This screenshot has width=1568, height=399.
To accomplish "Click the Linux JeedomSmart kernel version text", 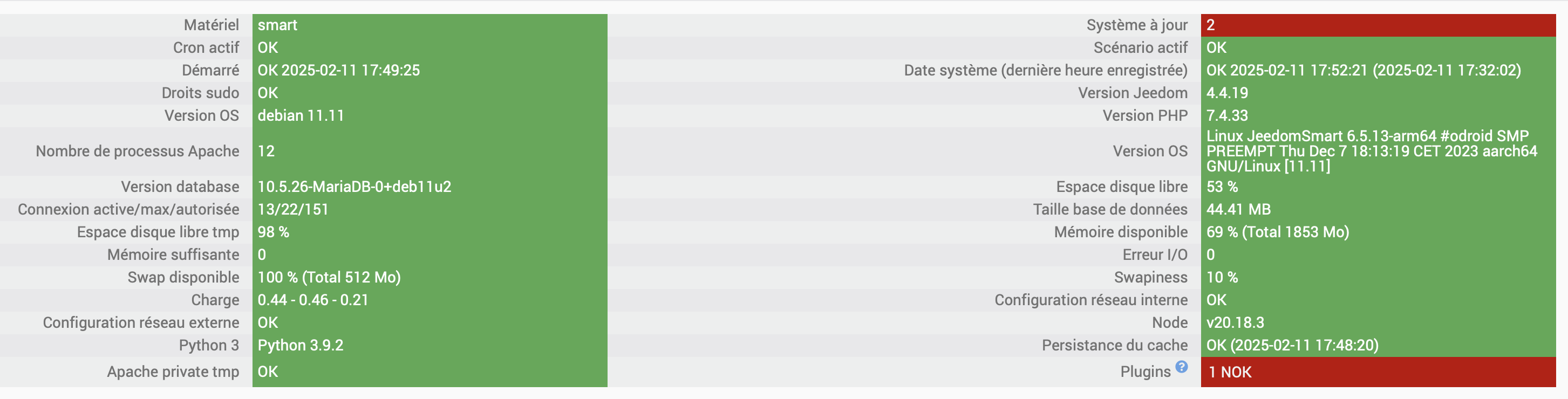I will tap(1371, 151).
